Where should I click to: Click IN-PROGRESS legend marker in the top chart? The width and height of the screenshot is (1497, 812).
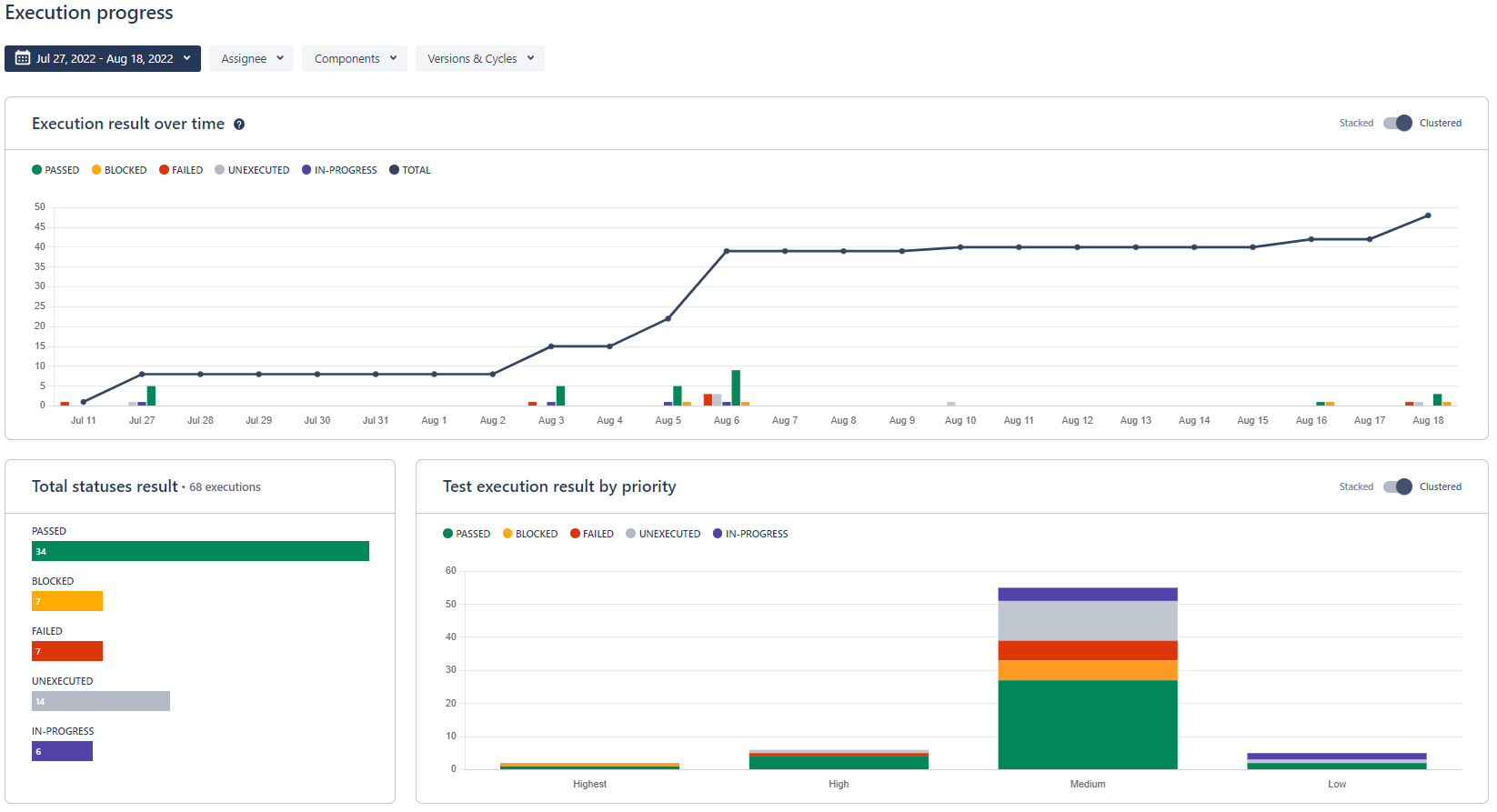point(306,170)
